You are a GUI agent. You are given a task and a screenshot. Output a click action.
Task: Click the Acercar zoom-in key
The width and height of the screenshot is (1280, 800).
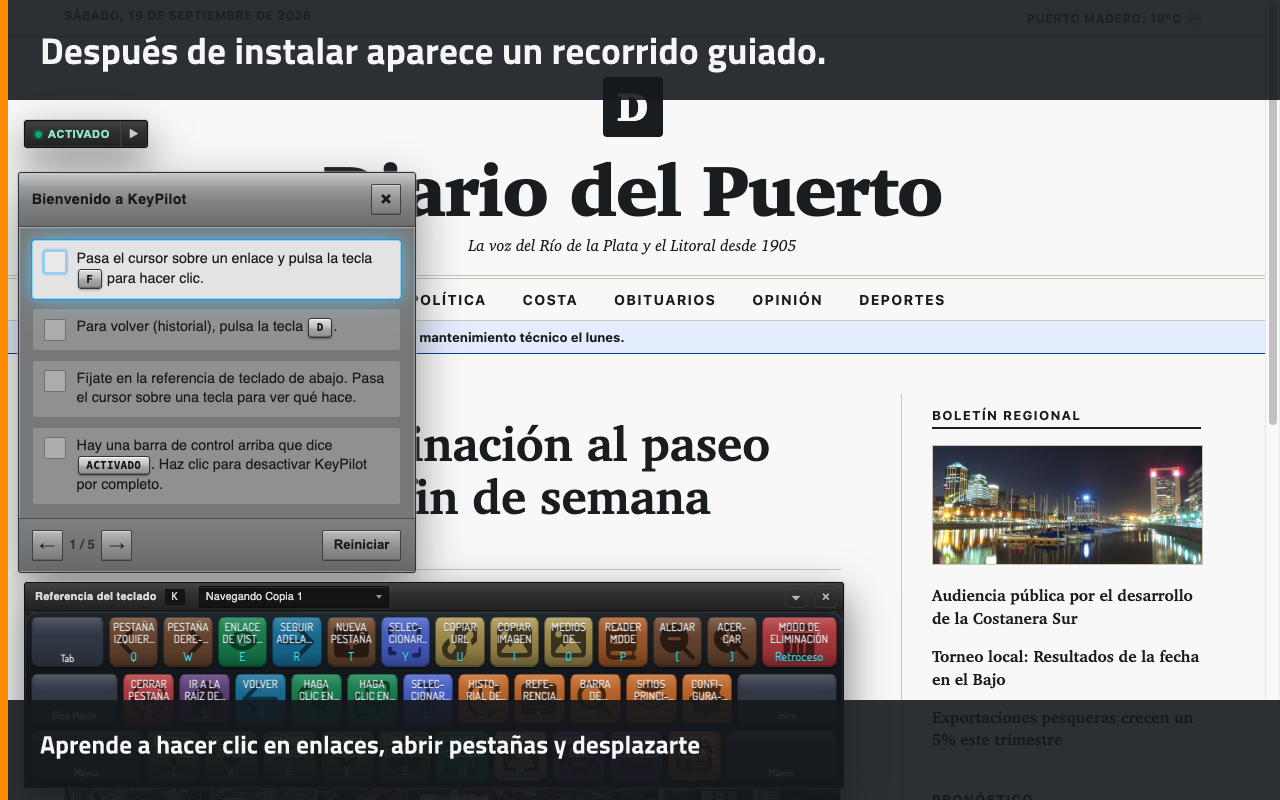731,642
